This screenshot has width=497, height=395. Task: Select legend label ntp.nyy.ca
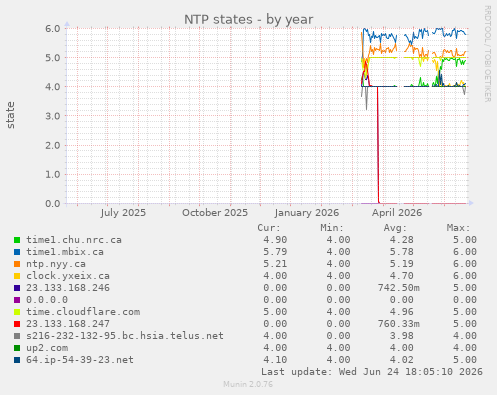(x=56, y=264)
